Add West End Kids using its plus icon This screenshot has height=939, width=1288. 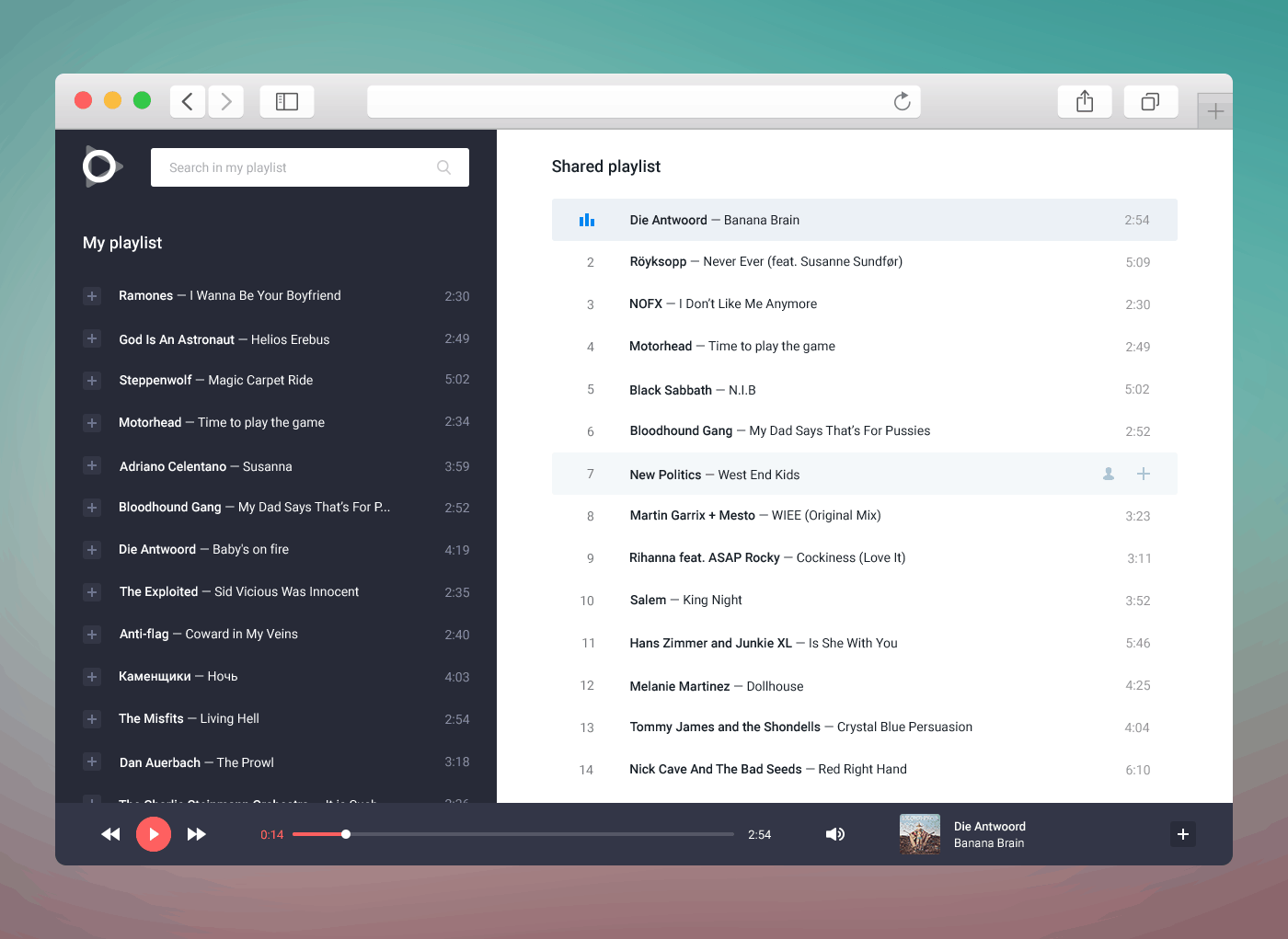point(1143,474)
